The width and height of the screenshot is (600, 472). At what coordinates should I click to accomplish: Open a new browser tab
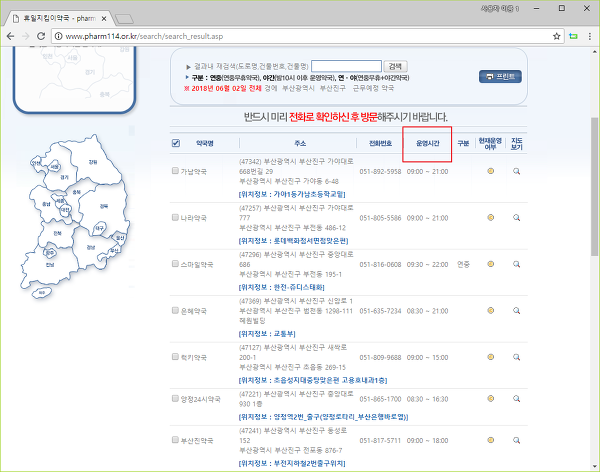pos(124,19)
